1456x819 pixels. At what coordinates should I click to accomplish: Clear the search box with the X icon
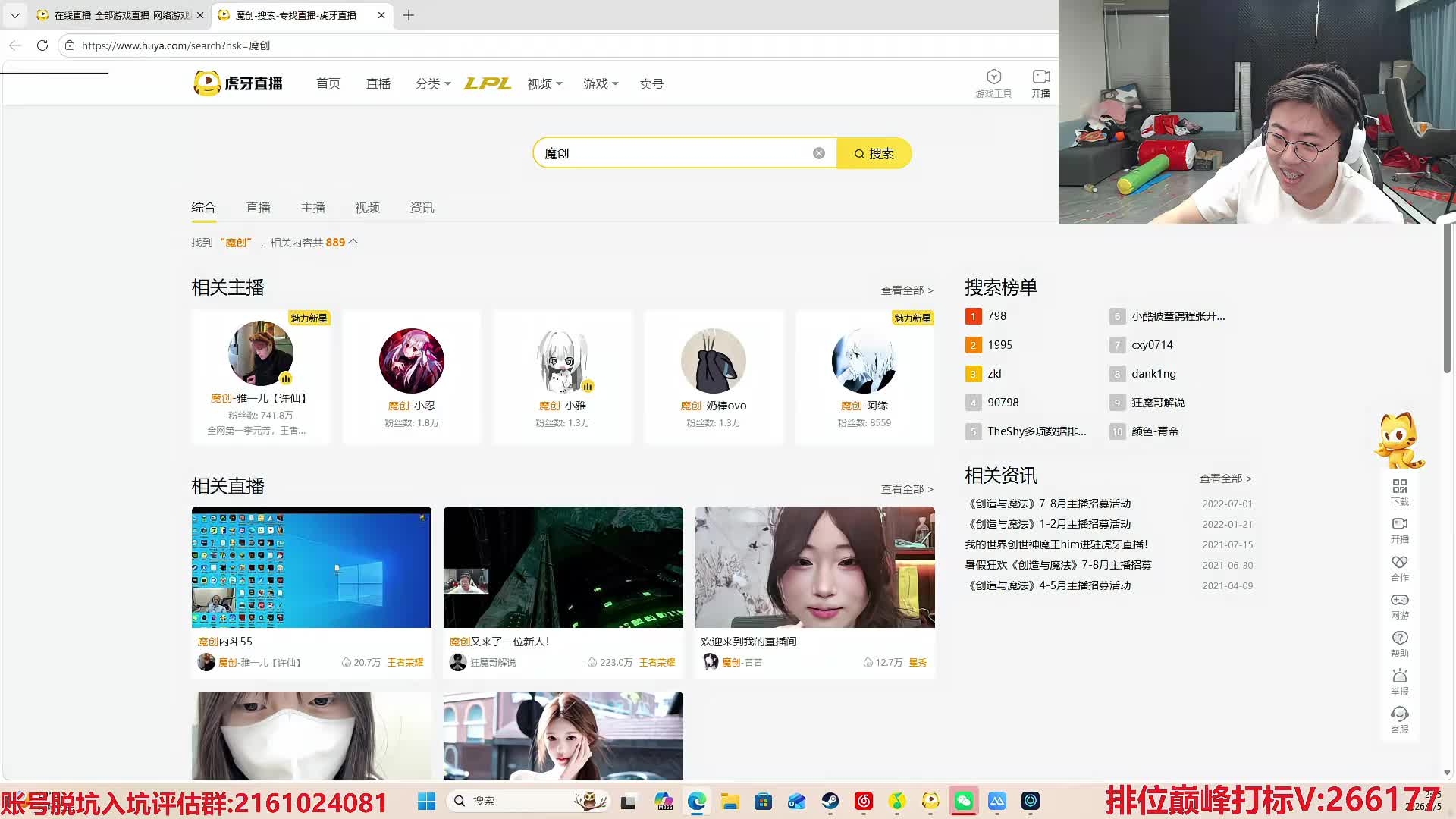(819, 153)
